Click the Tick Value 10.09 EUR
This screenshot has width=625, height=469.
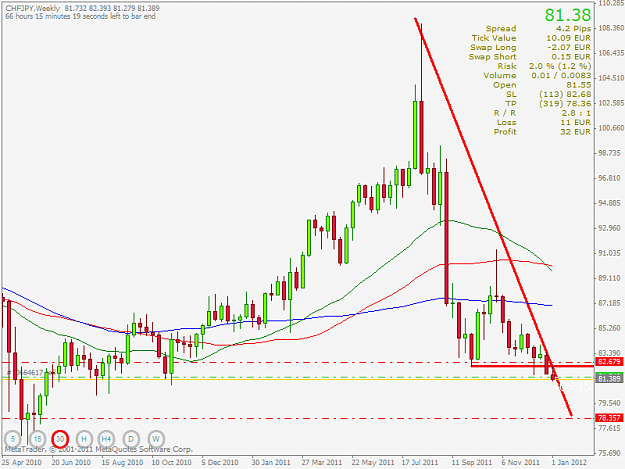tap(568, 38)
